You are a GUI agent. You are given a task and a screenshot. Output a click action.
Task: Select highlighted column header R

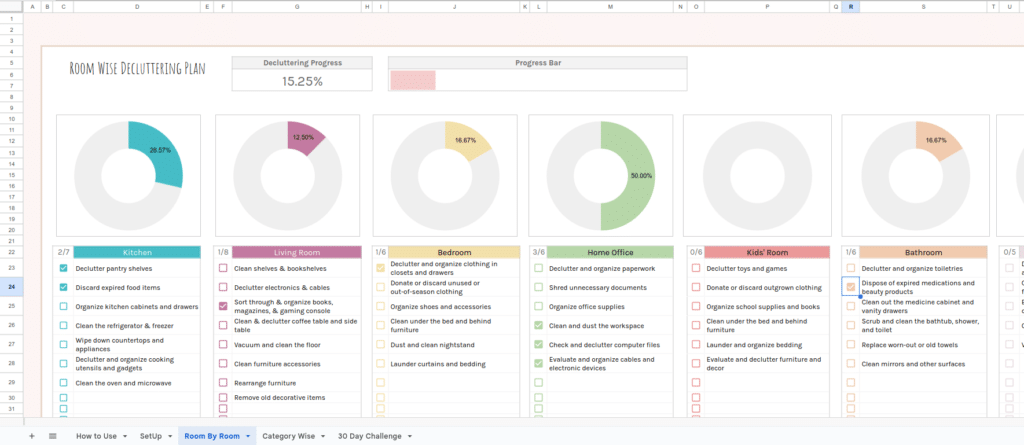tap(850, 6)
